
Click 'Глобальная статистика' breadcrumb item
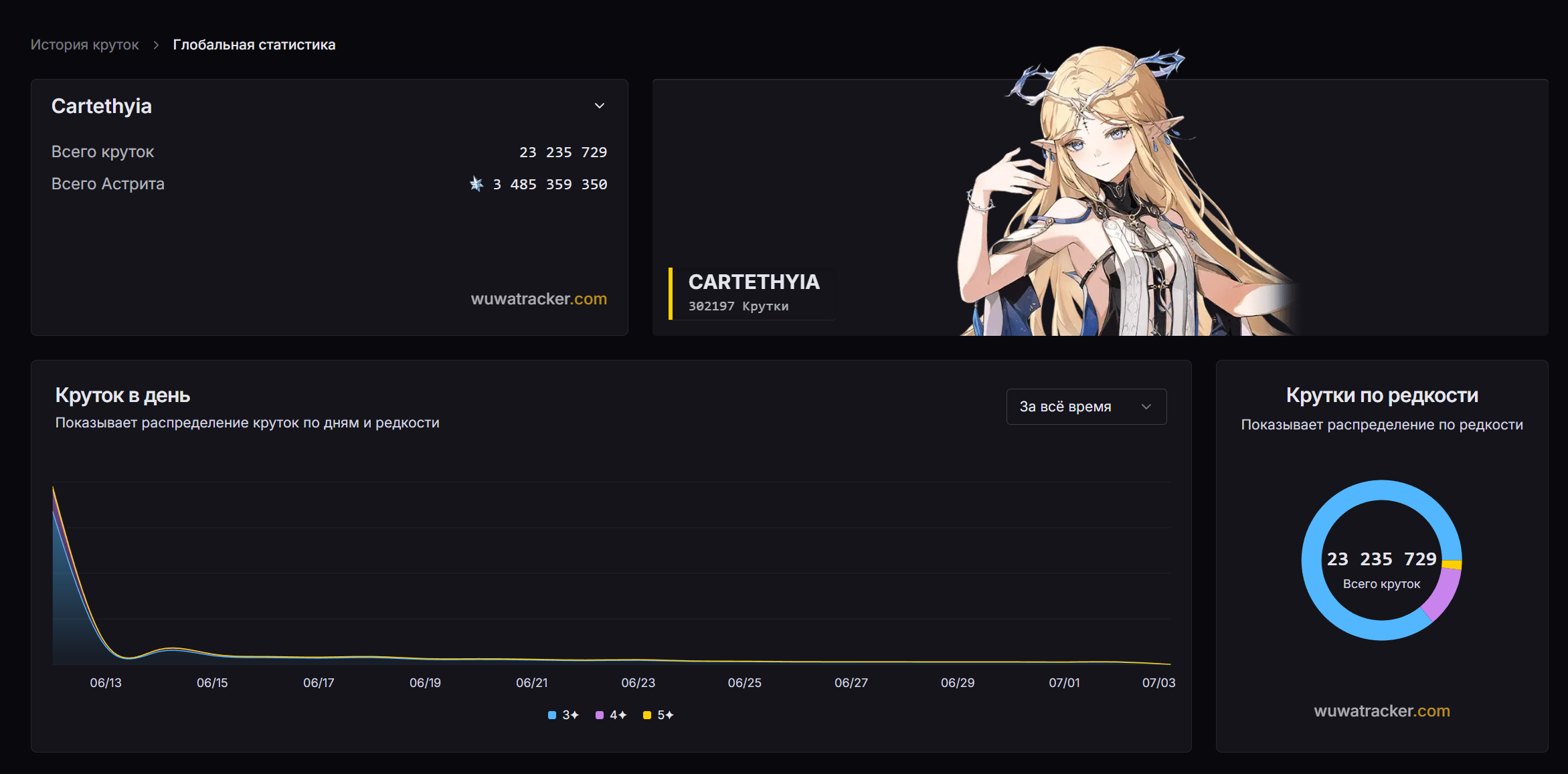pos(254,45)
